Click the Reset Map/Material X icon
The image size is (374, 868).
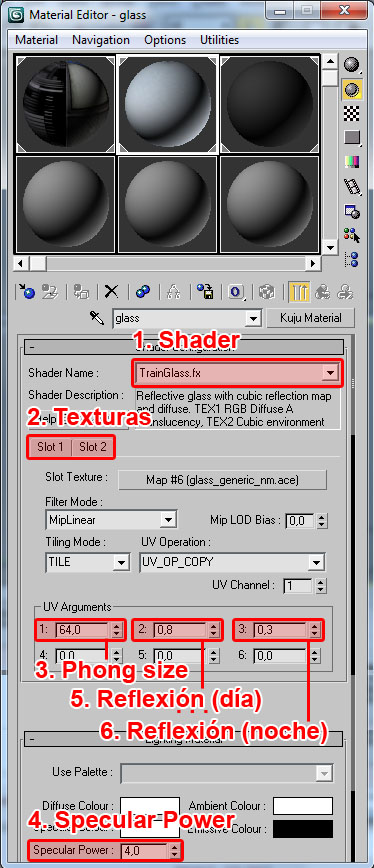click(112, 292)
